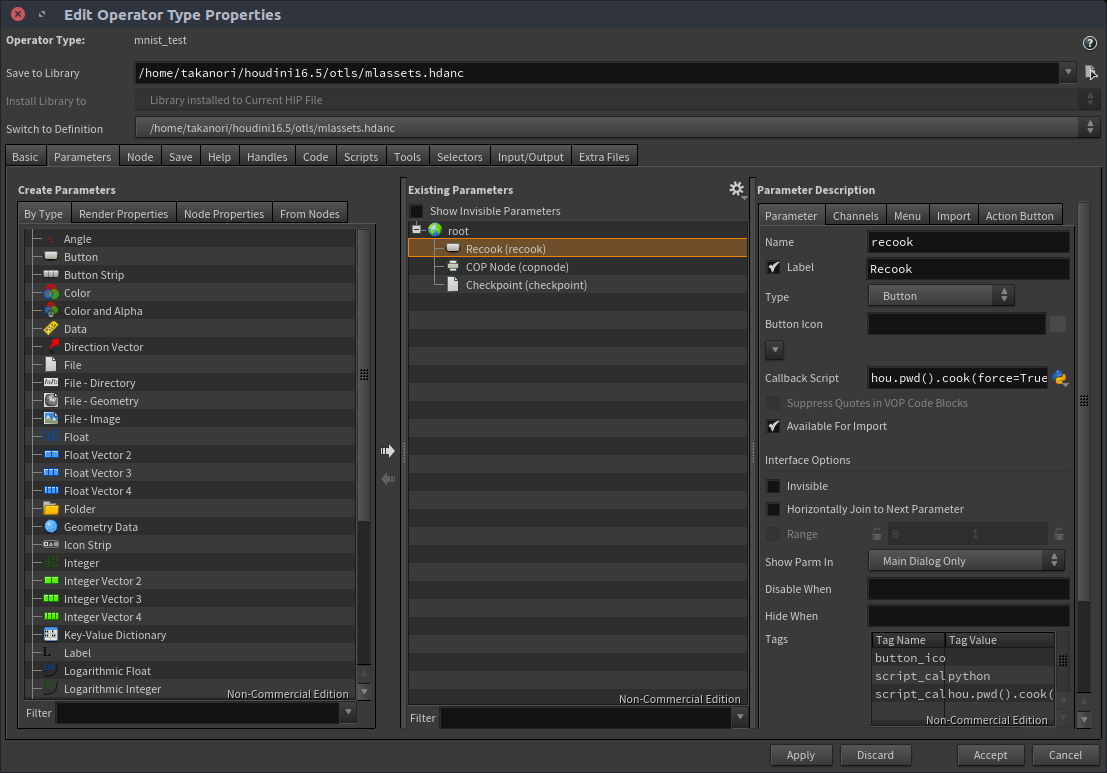The width and height of the screenshot is (1107, 773).
Task: Switch to the Scripts tab
Action: pyautogui.click(x=361, y=157)
